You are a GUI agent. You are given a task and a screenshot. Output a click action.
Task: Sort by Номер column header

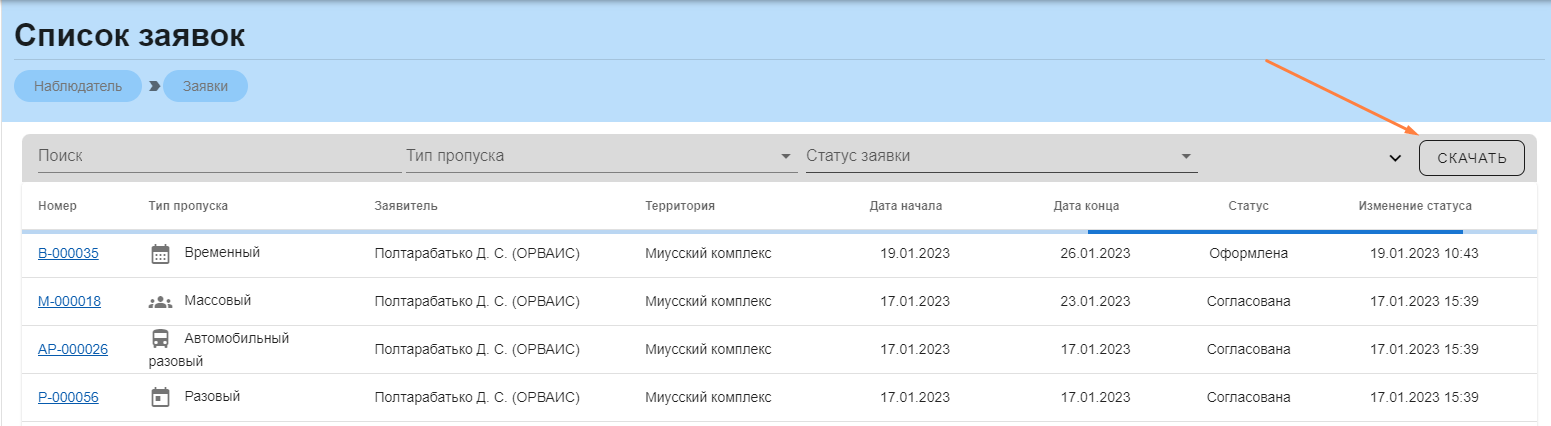(58, 206)
